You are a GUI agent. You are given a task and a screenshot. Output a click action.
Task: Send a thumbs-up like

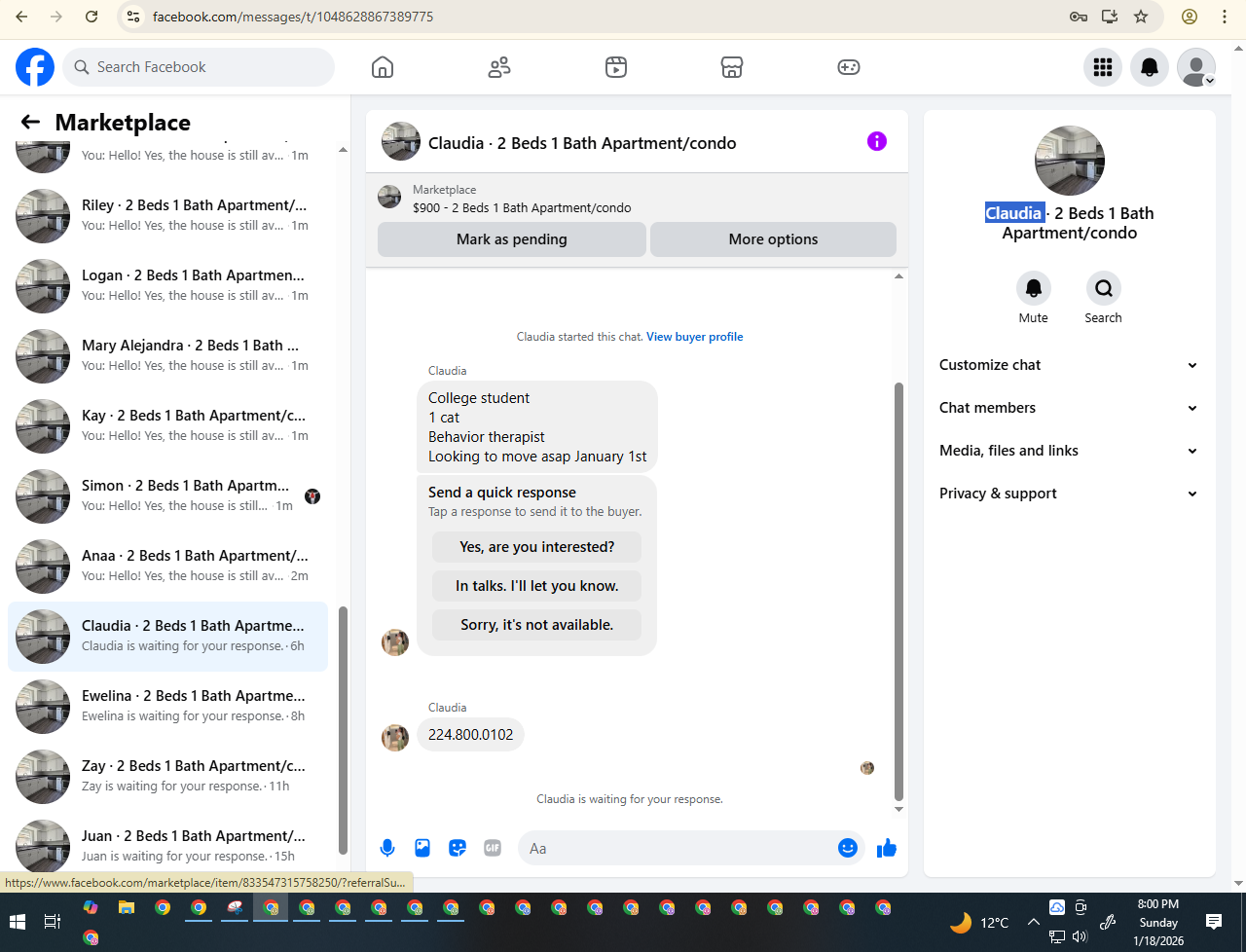886,848
